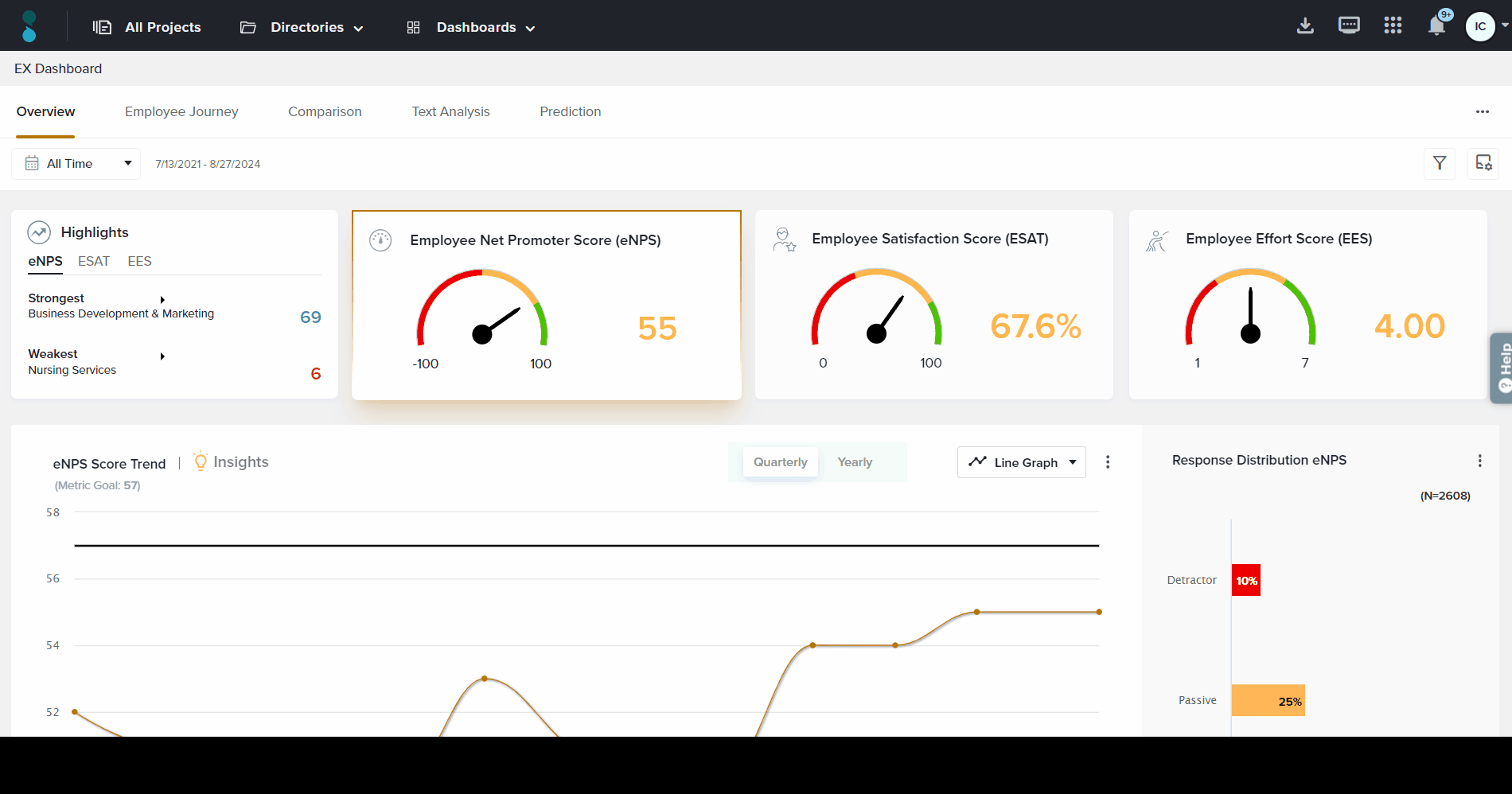
Task: Open the Text Analysis tab
Action: [x=450, y=111]
